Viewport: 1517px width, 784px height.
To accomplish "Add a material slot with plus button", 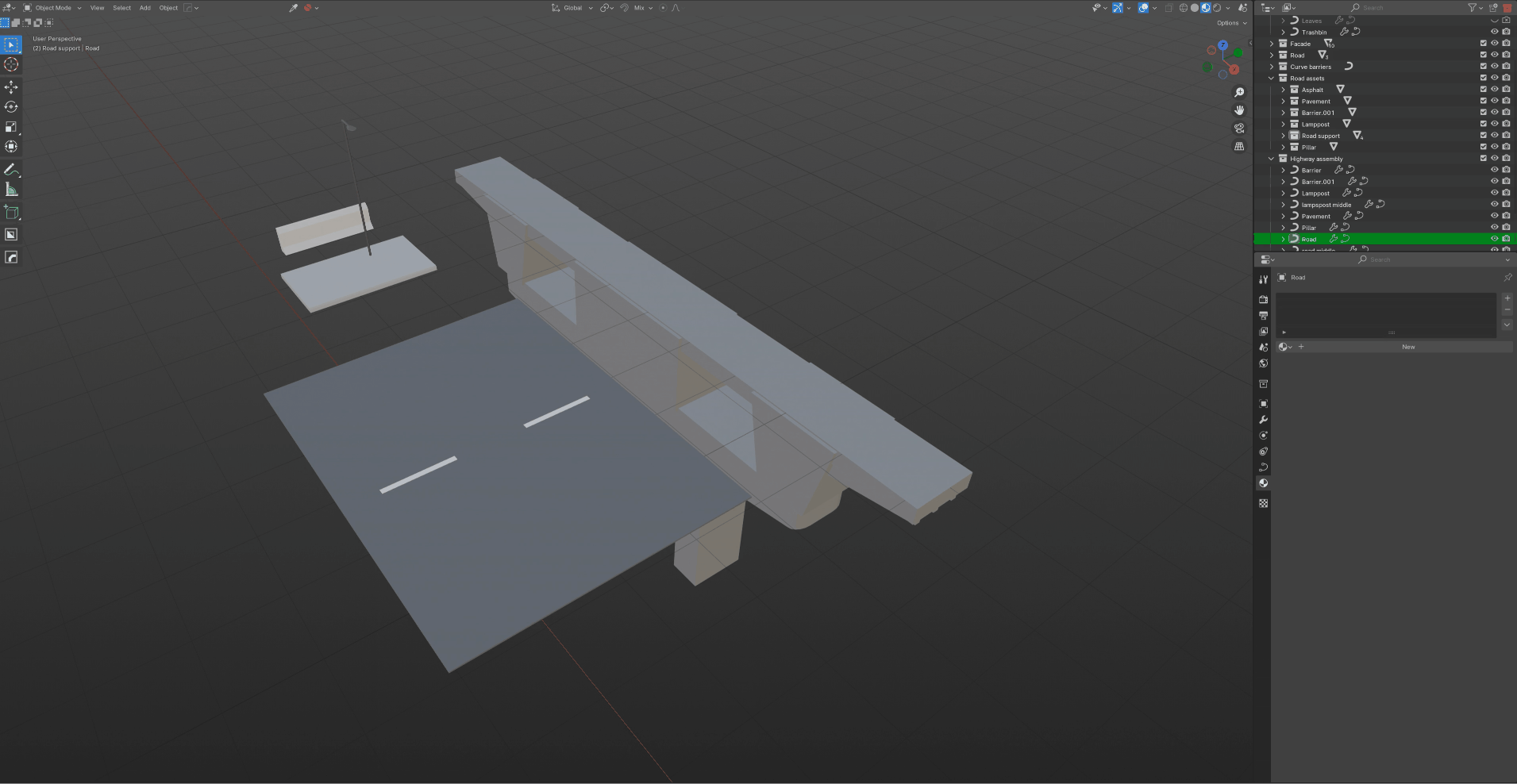I will tap(1507, 298).
